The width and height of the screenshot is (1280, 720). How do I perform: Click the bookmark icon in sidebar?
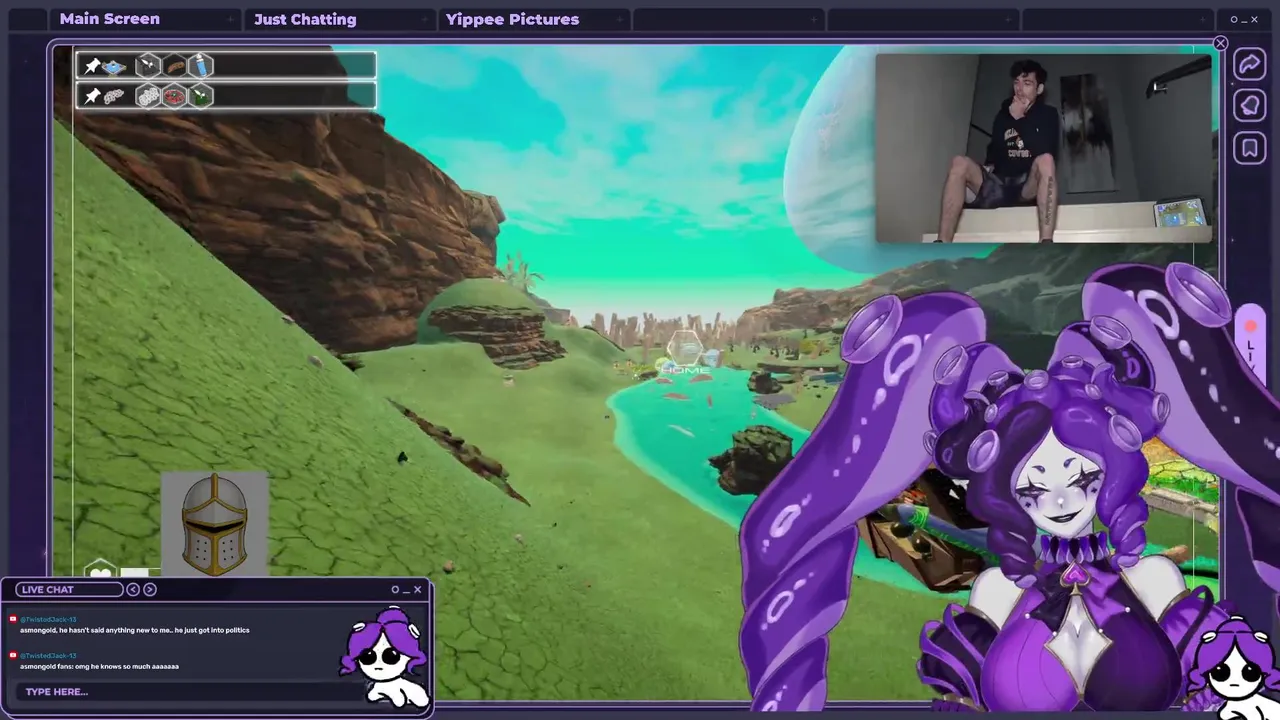(1249, 149)
